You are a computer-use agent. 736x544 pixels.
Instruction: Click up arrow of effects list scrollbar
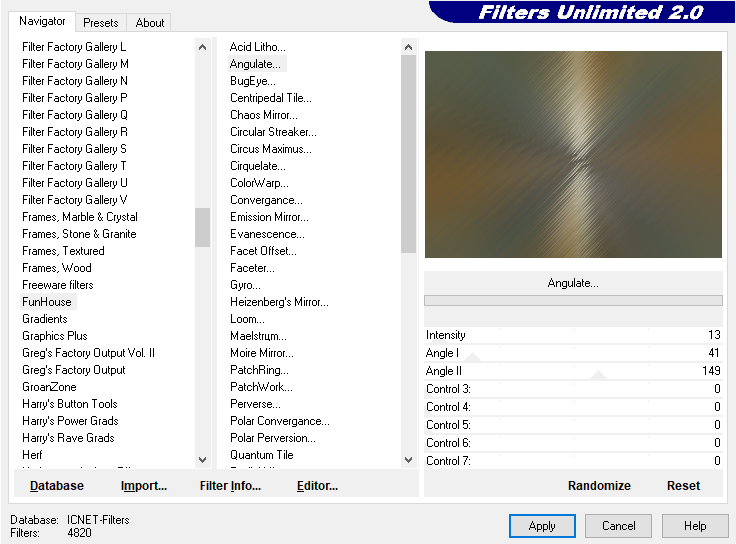408,47
